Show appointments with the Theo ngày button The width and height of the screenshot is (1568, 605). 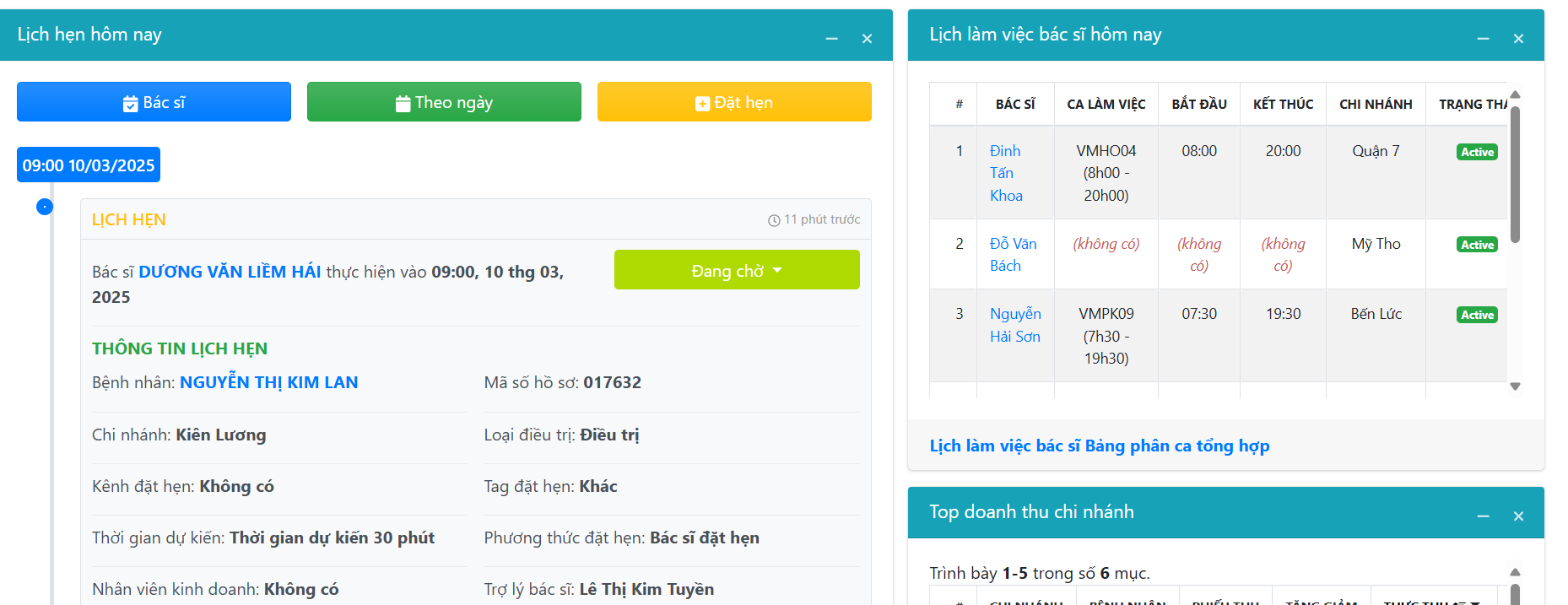point(444,102)
